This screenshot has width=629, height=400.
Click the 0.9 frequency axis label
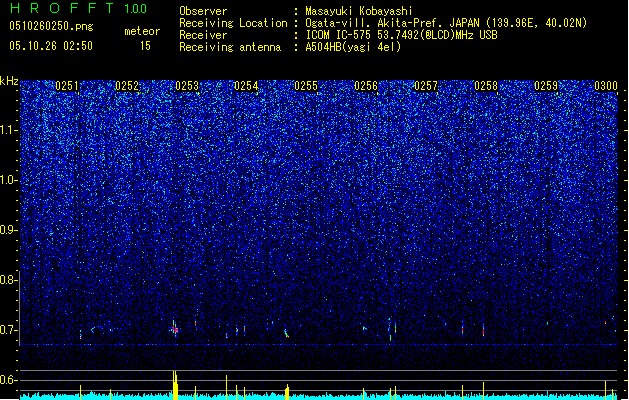[x=7, y=230]
